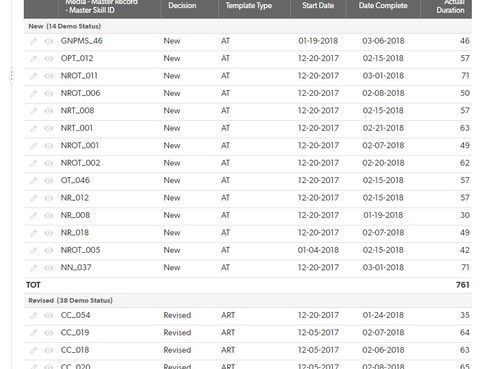The height and width of the screenshot is (369, 490).
Task: Click the eye icon for NRT_008
Action: (x=49, y=111)
